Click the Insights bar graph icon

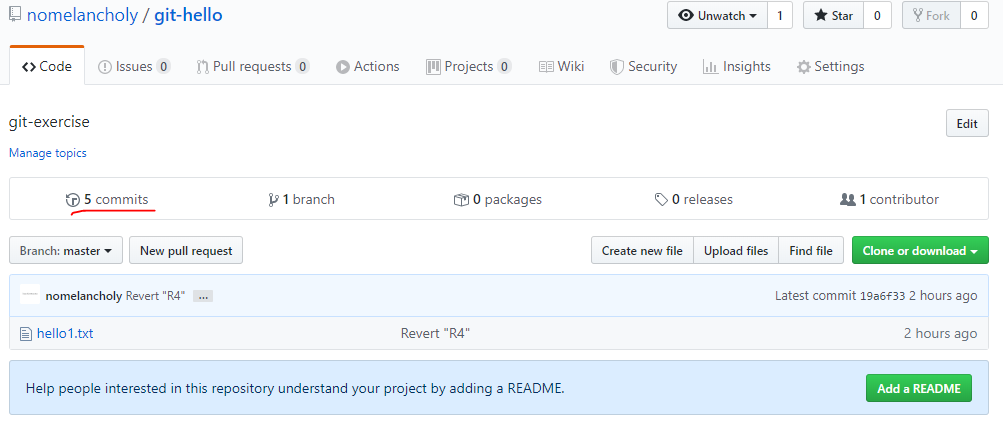pos(709,67)
